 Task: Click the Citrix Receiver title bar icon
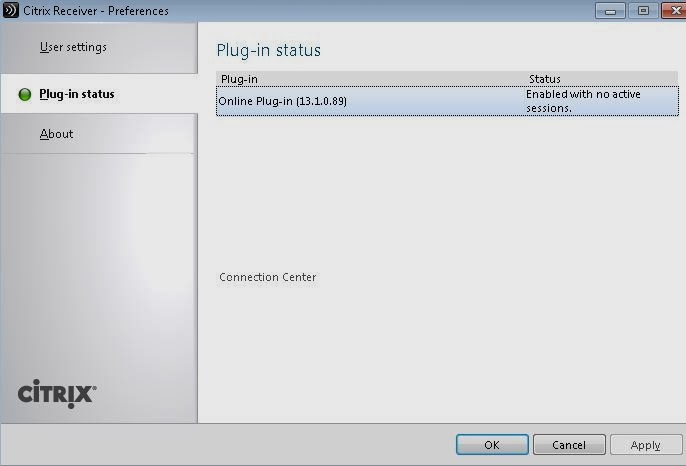tap(11, 10)
